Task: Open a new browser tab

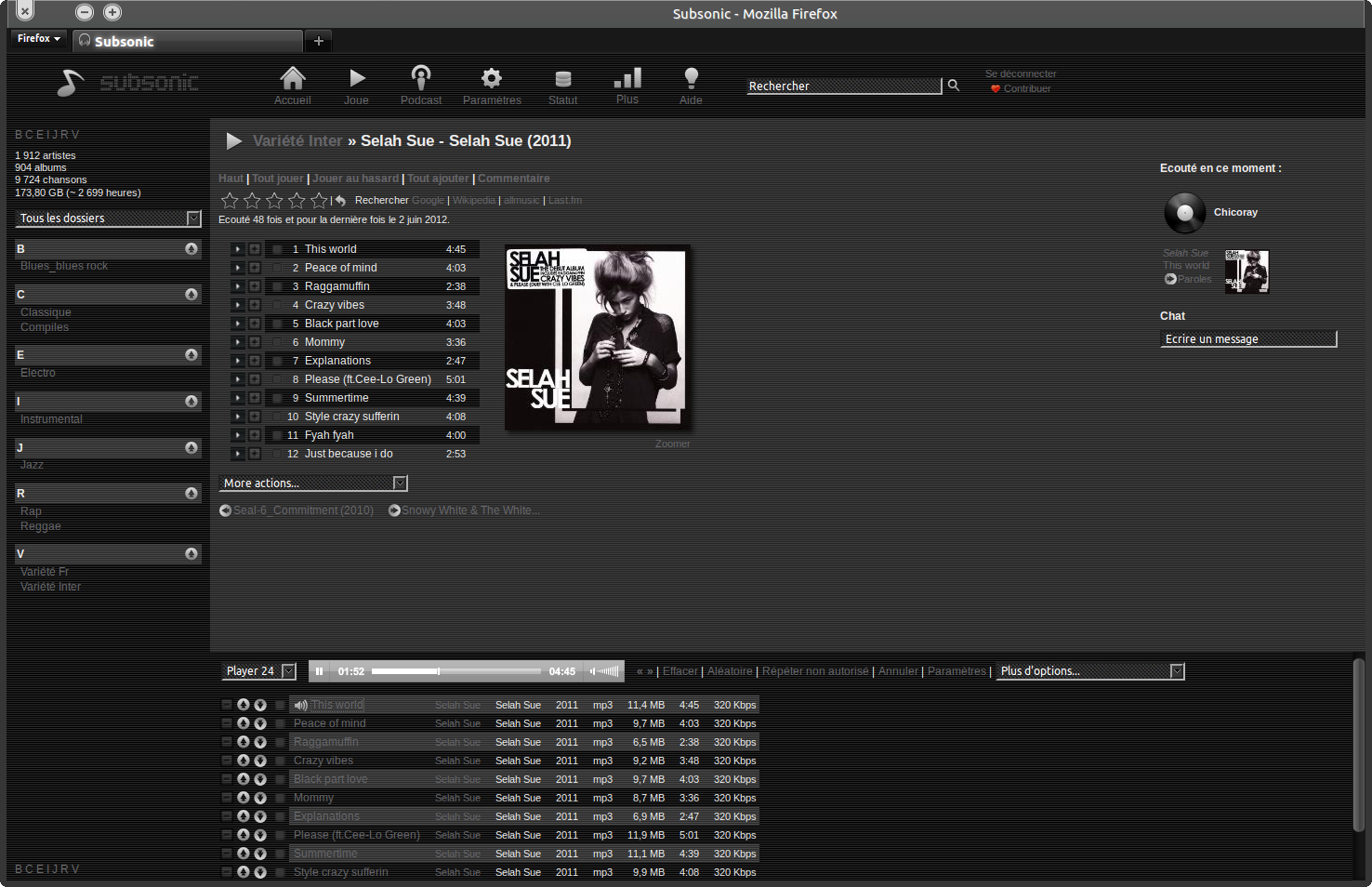Action: (x=318, y=41)
